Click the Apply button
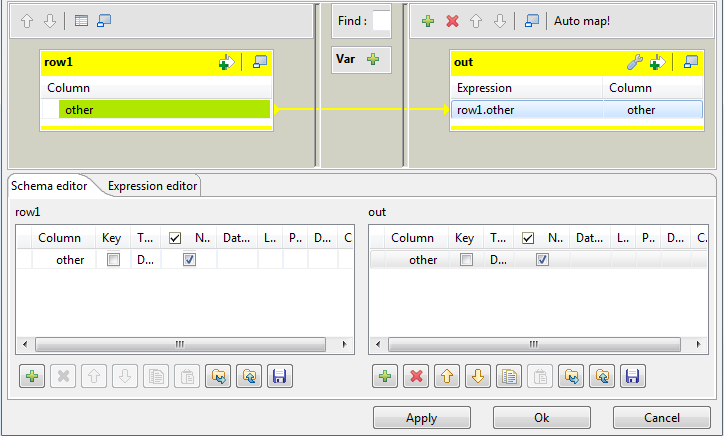The width and height of the screenshot is (724, 436). pos(422,418)
